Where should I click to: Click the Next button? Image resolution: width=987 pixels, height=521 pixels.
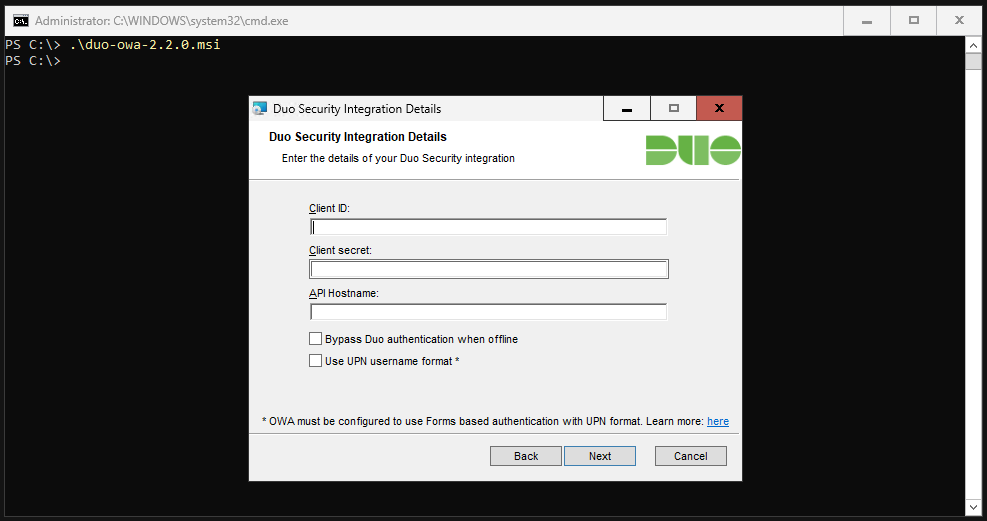tap(600, 456)
